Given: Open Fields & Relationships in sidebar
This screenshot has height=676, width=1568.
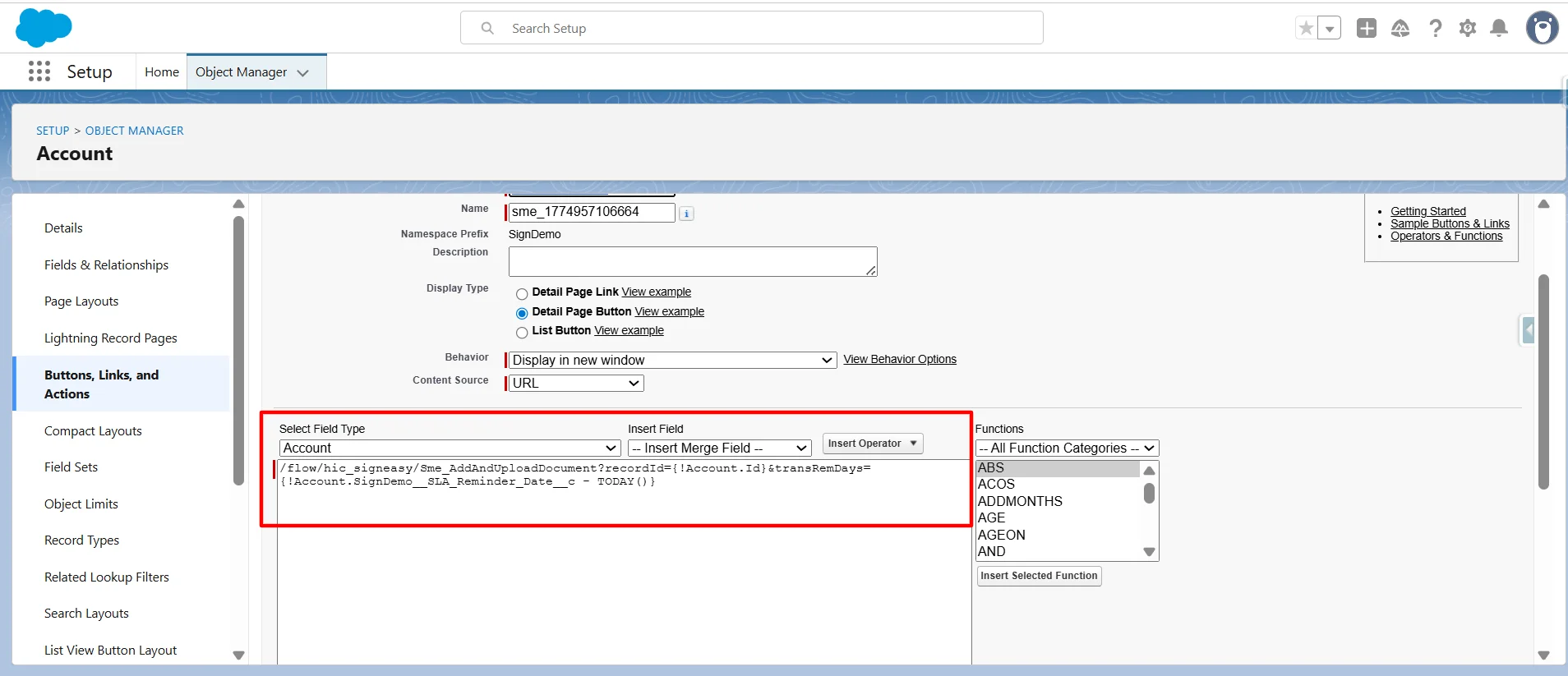Looking at the screenshot, I should tap(106, 264).
